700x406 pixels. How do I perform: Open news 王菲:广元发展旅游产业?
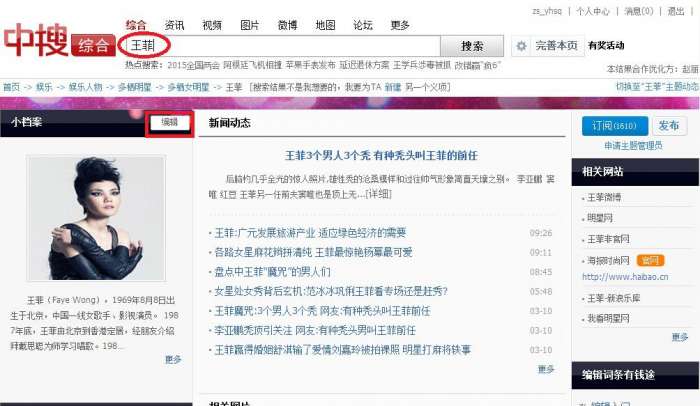pyautogui.click(x=310, y=233)
